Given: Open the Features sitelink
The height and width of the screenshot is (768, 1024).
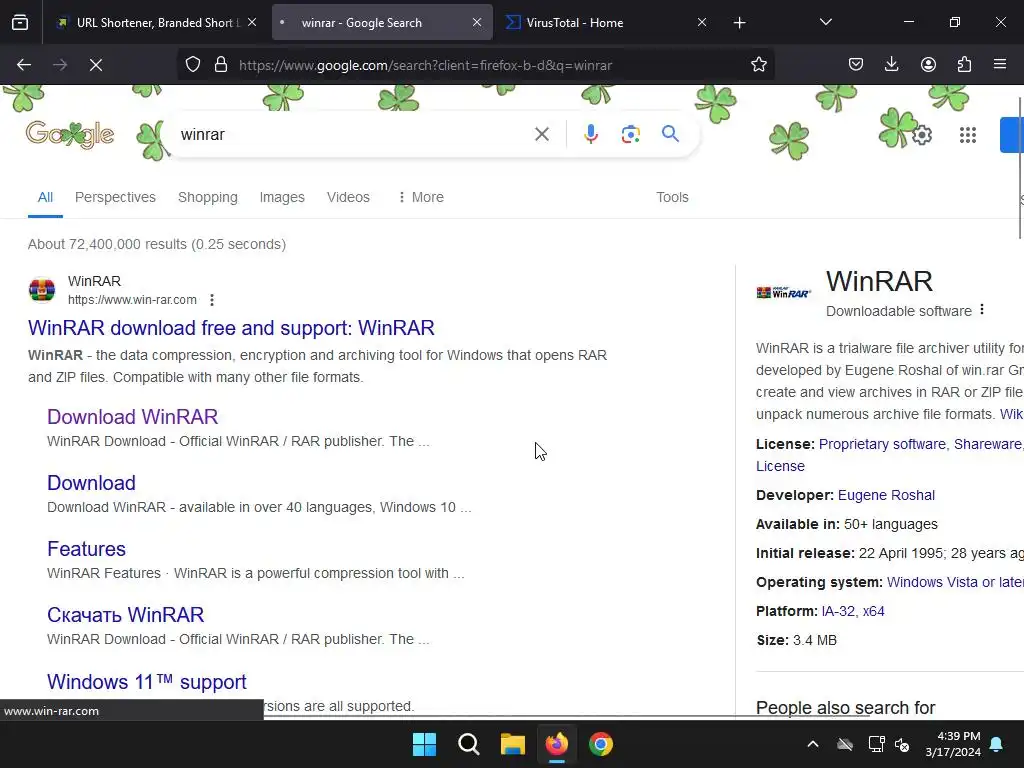Looking at the screenshot, I should [86, 549].
